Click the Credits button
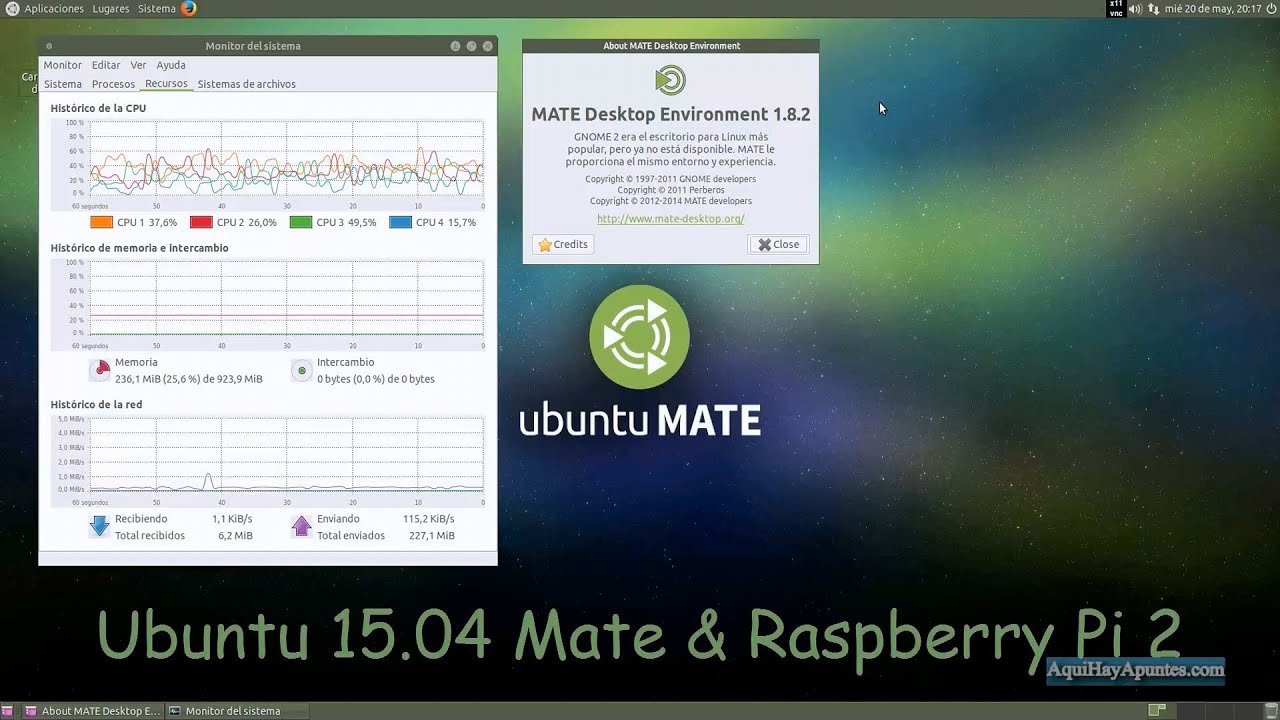Image resolution: width=1280 pixels, height=720 pixels. coord(563,244)
